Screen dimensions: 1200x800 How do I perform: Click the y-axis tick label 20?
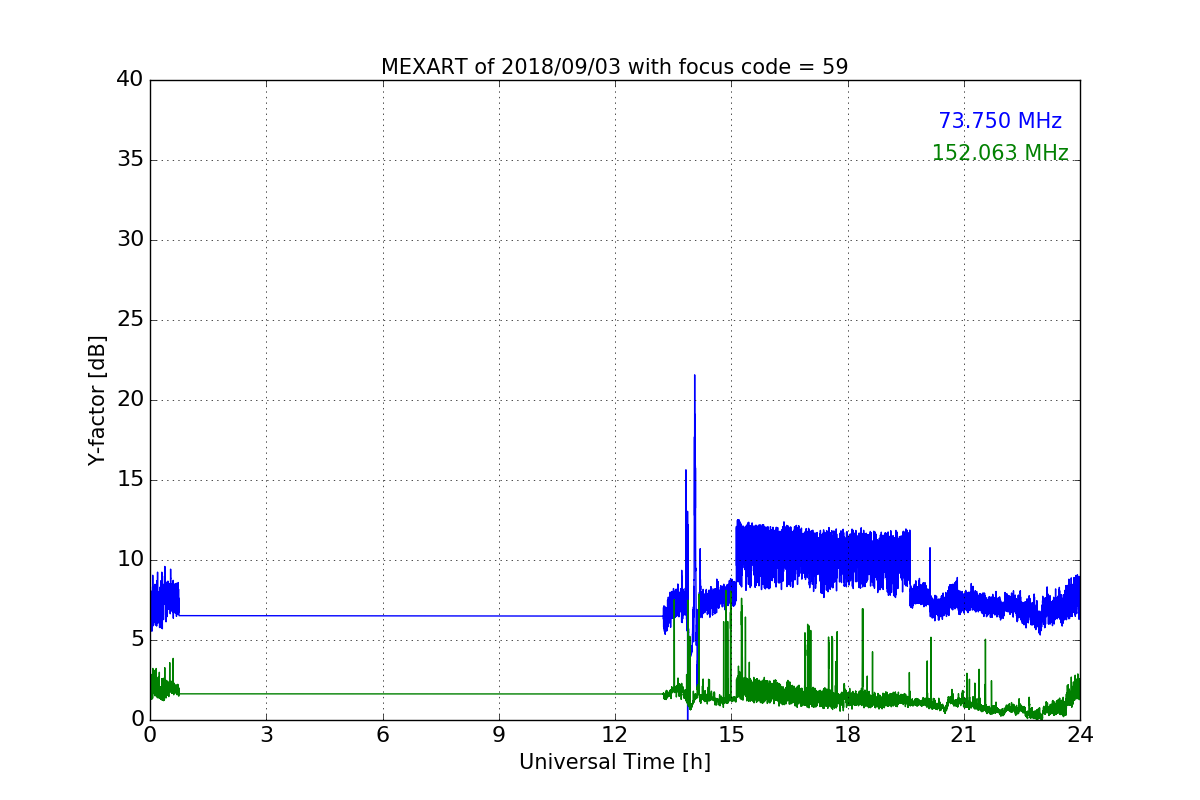[129, 400]
